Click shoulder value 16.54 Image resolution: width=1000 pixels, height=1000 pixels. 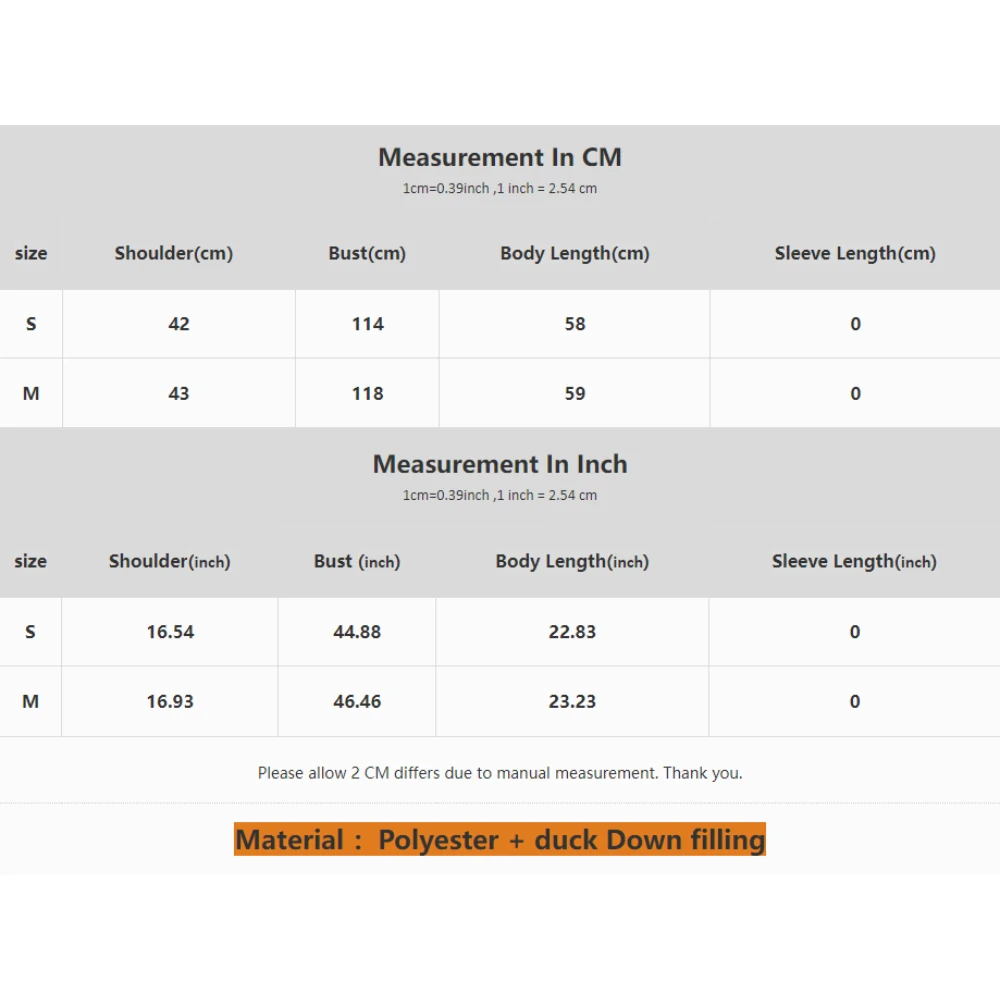pyautogui.click(x=170, y=632)
